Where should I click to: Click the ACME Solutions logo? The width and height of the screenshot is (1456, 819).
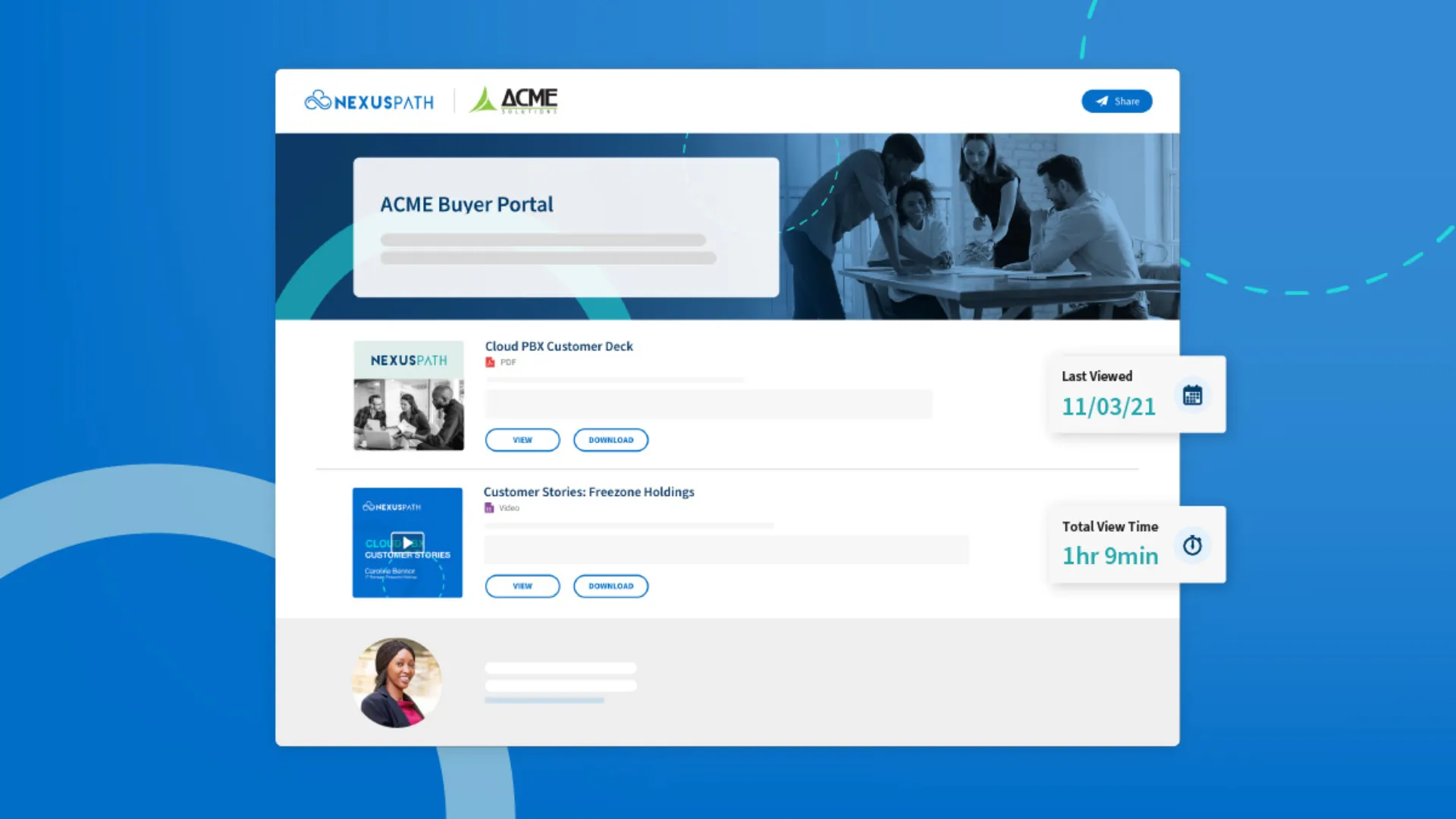point(513,100)
